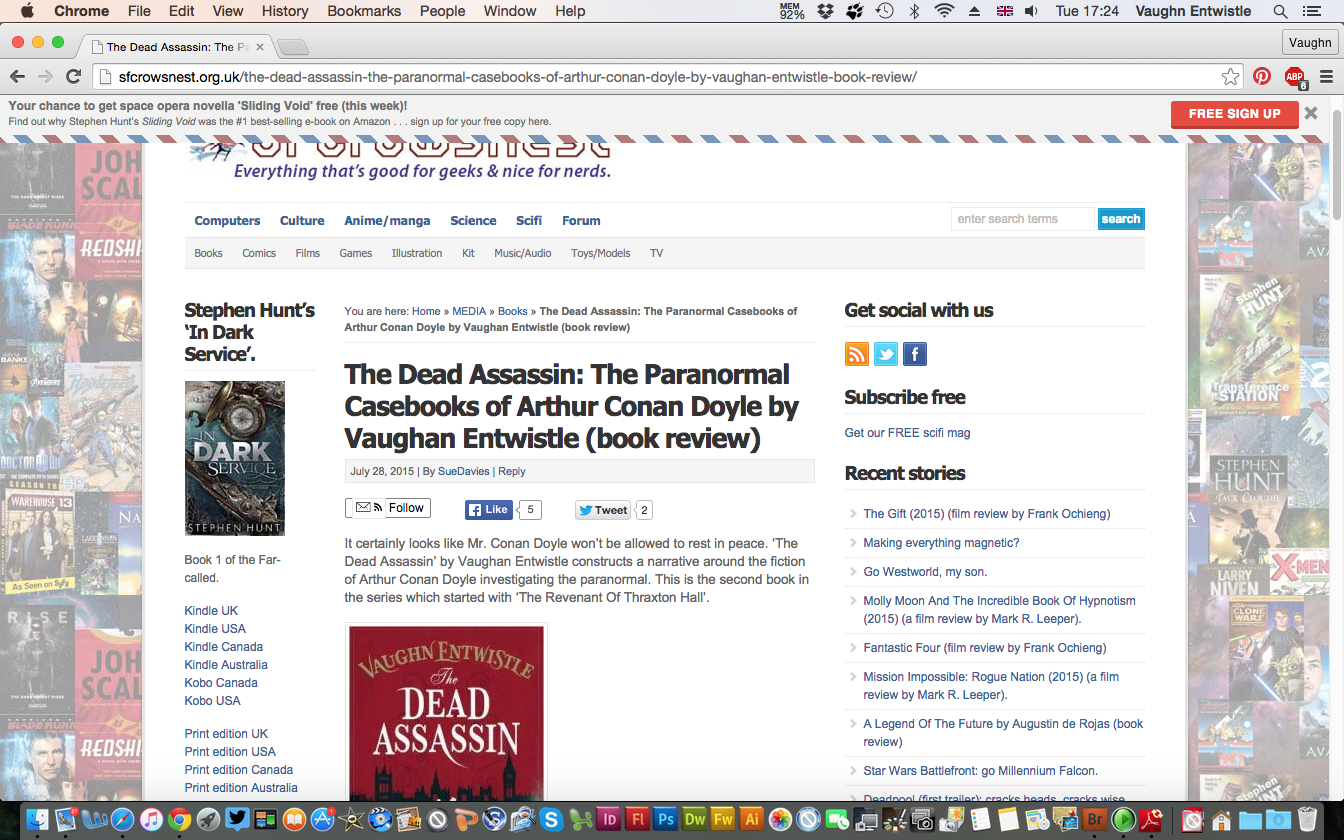This screenshot has width=1344, height=840.
Task: Open the Forum navigation item
Action: tap(581, 221)
